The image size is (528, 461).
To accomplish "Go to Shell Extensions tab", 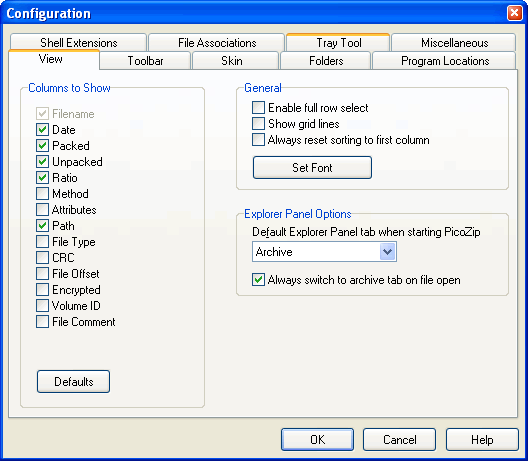I will pyautogui.click(x=78, y=42).
